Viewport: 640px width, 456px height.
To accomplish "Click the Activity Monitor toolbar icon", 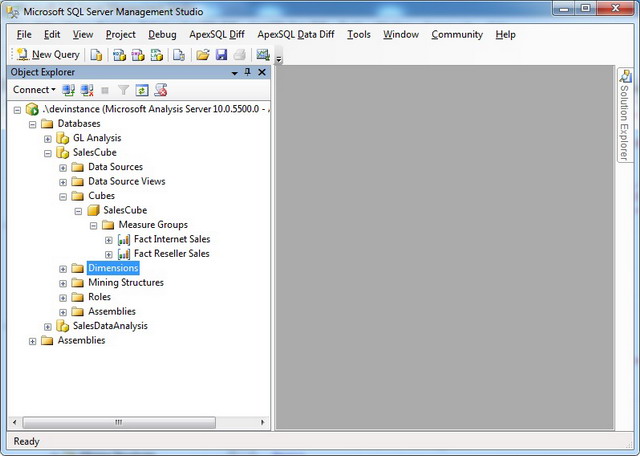I will [262, 54].
